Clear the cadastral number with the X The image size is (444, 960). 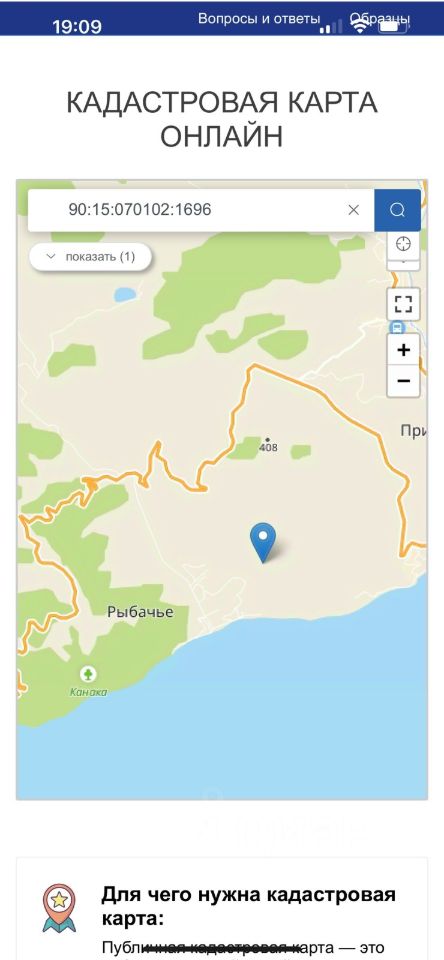(x=353, y=210)
